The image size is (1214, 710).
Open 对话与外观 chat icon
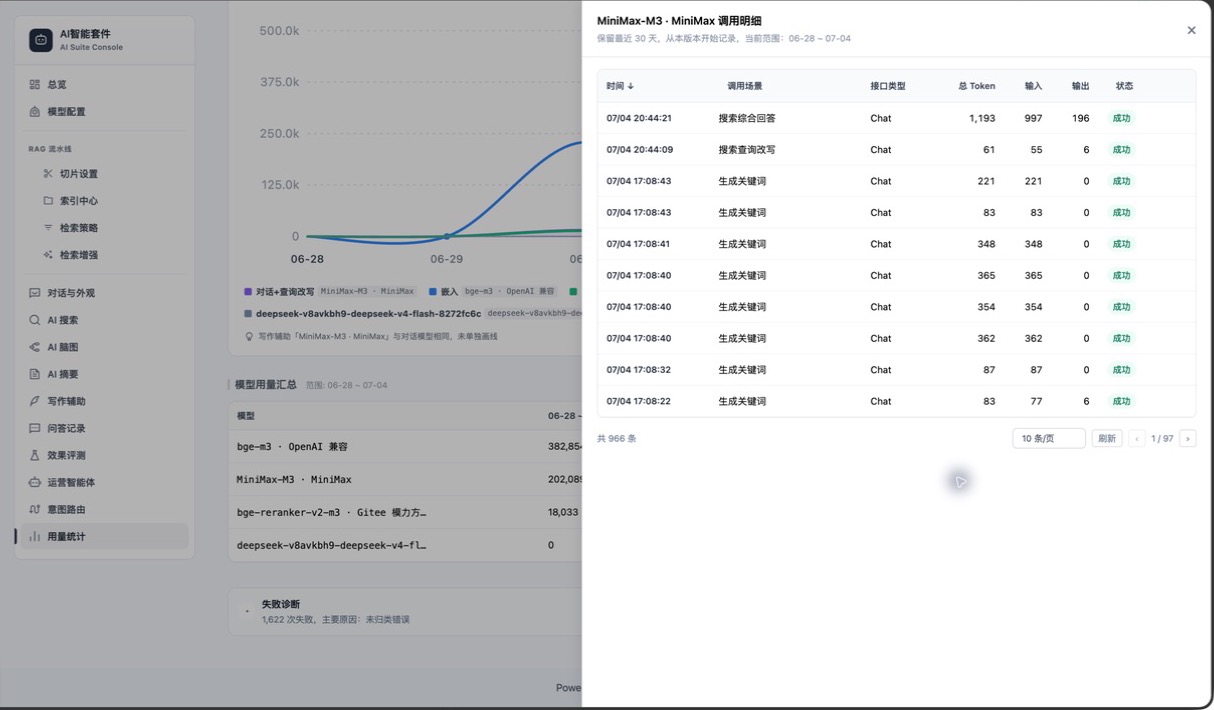(x=35, y=293)
